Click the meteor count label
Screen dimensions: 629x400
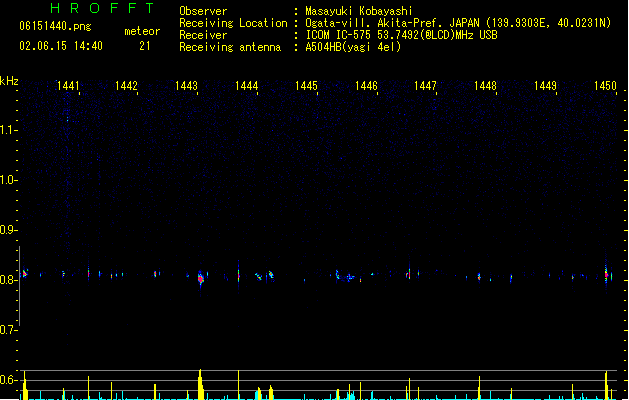[x=142, y=31]
